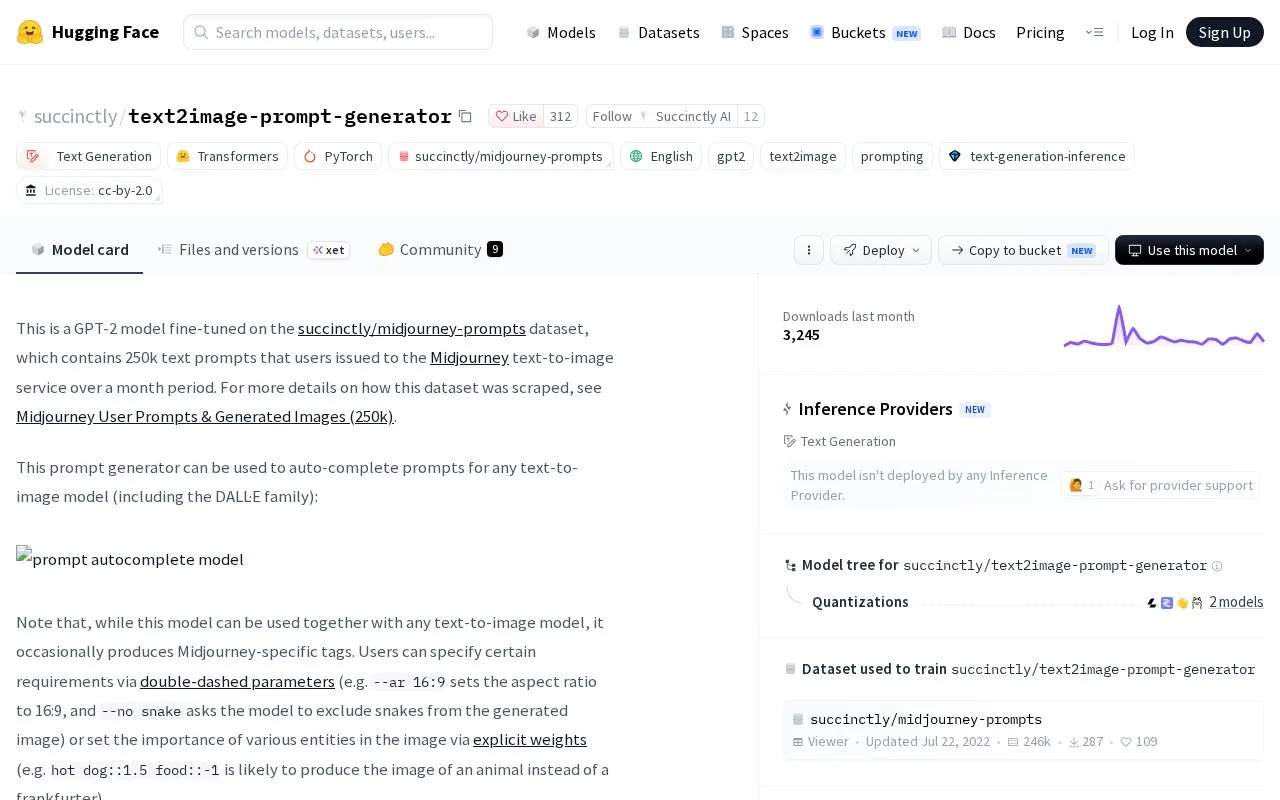Open the three-dot more options menu
Screen dimensions: 1280x800
click(x=808, y=250)
